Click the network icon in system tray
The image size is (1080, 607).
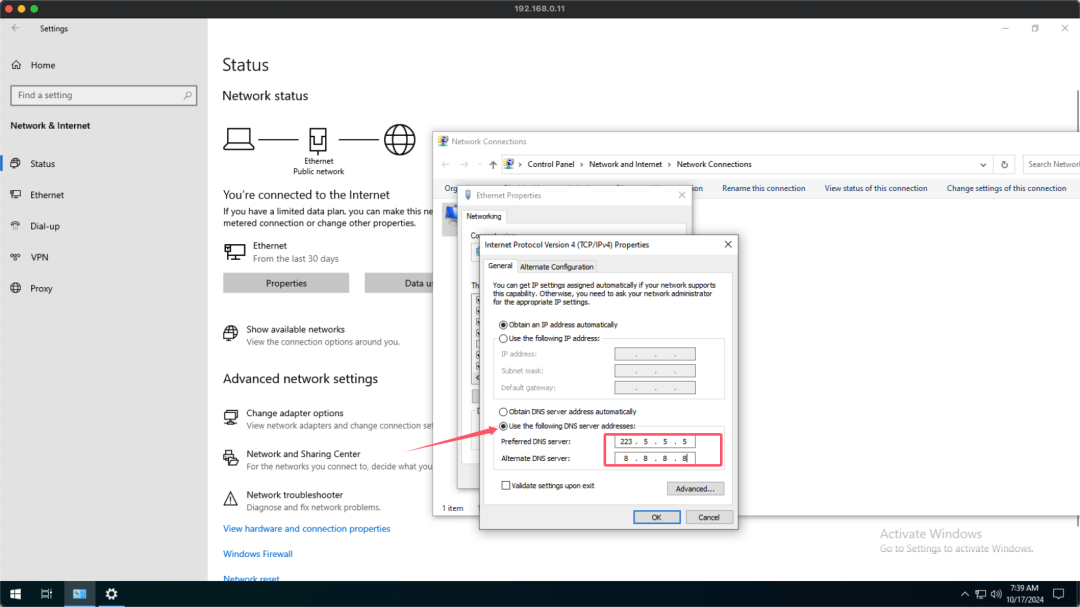click(x=980, y=594)
